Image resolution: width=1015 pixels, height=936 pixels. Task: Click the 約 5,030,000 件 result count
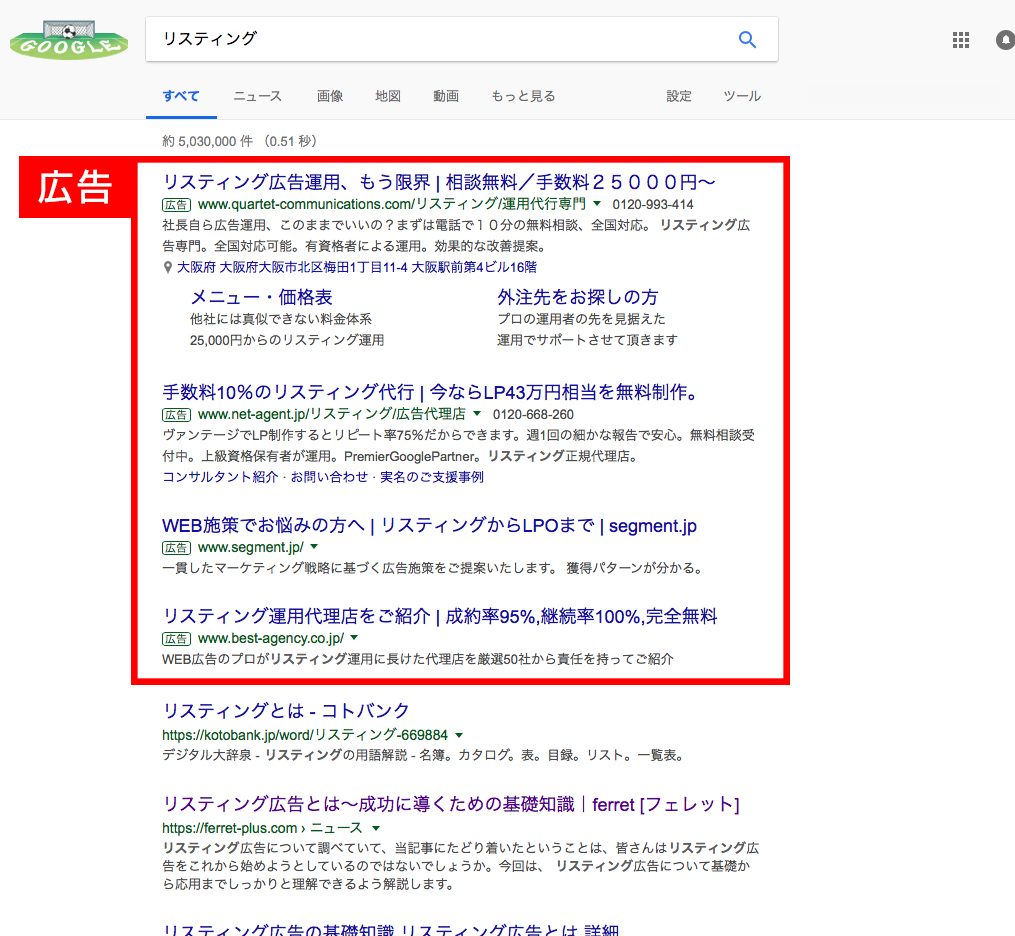point(239,141)
